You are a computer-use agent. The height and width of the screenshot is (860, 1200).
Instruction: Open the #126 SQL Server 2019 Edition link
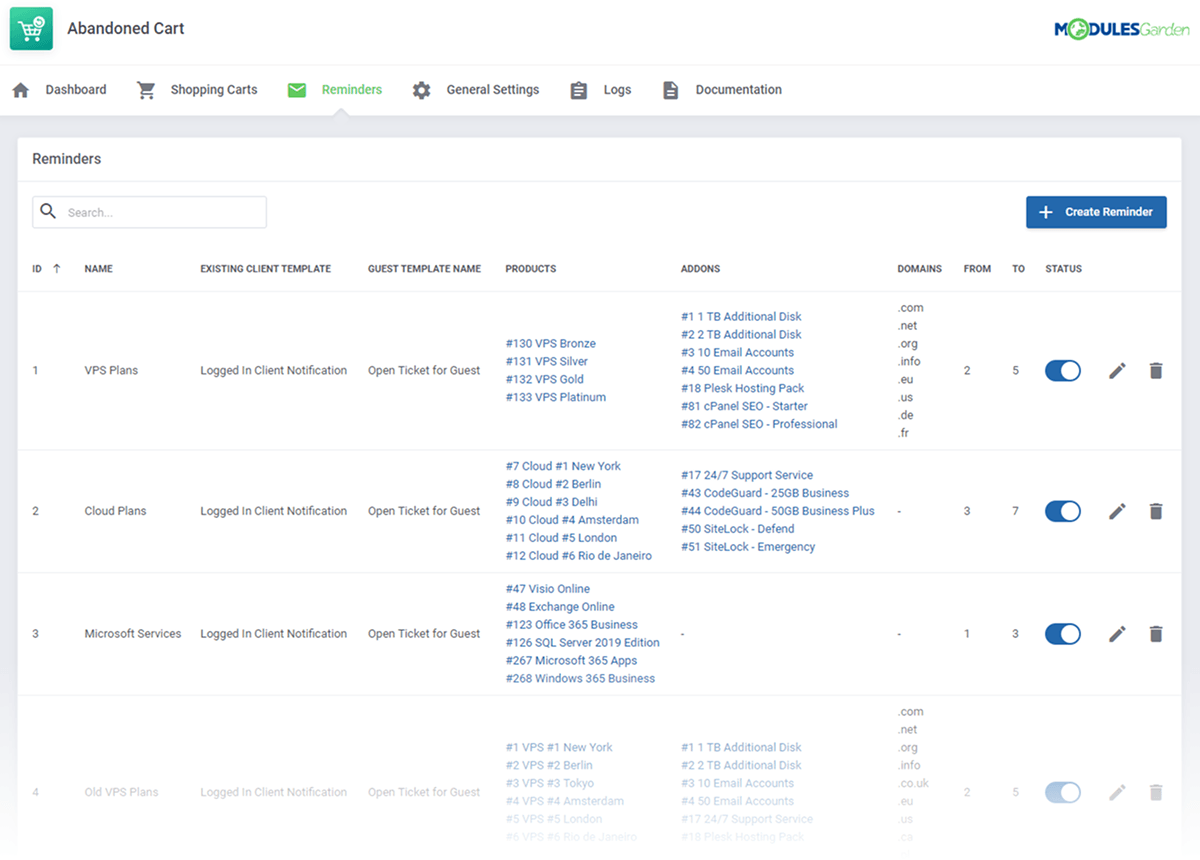582,643
